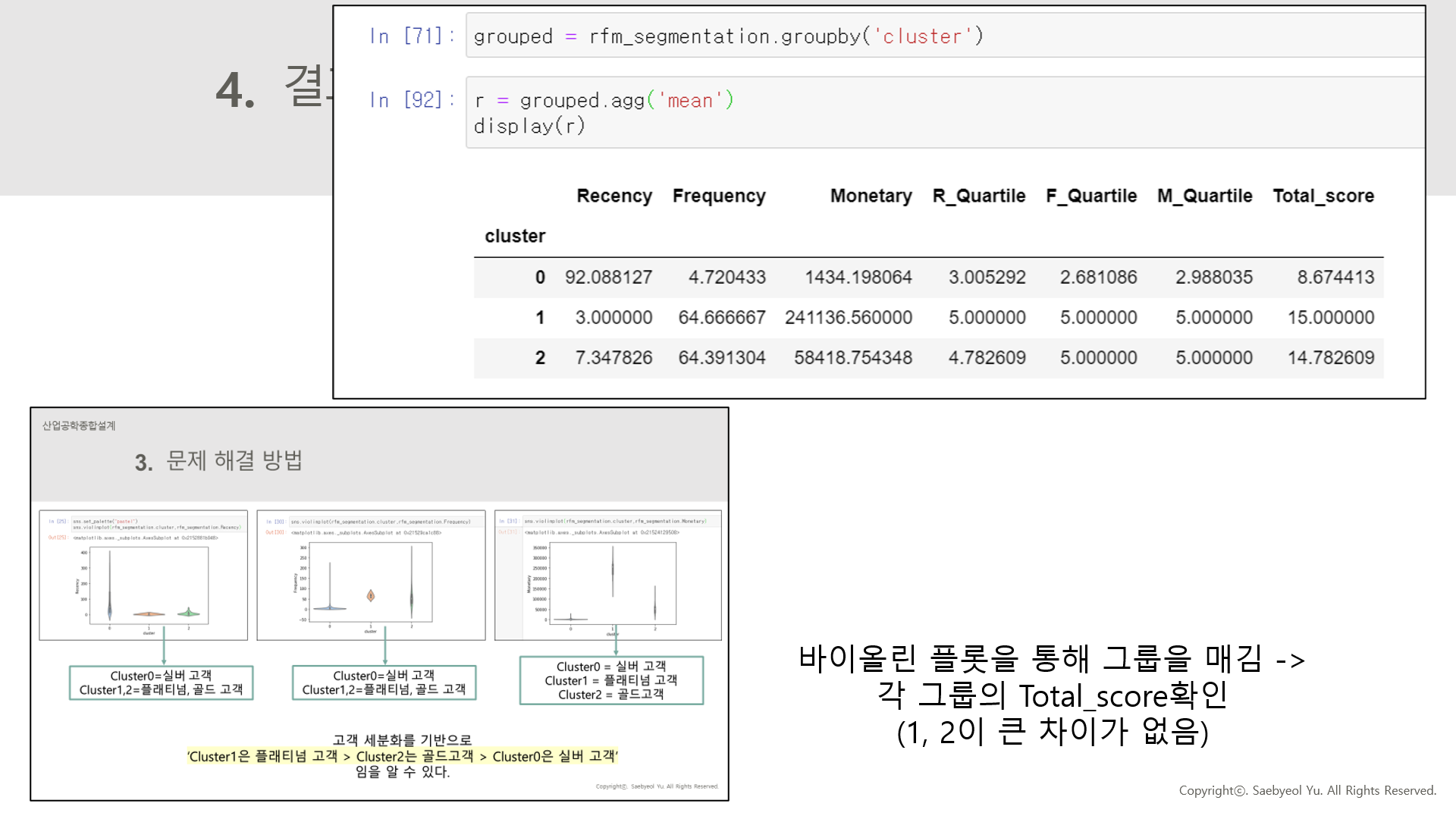This screenshot has width=1456, height=819.
Task: Click the 산업공학종합설계 header label
Action: [79, 426]
